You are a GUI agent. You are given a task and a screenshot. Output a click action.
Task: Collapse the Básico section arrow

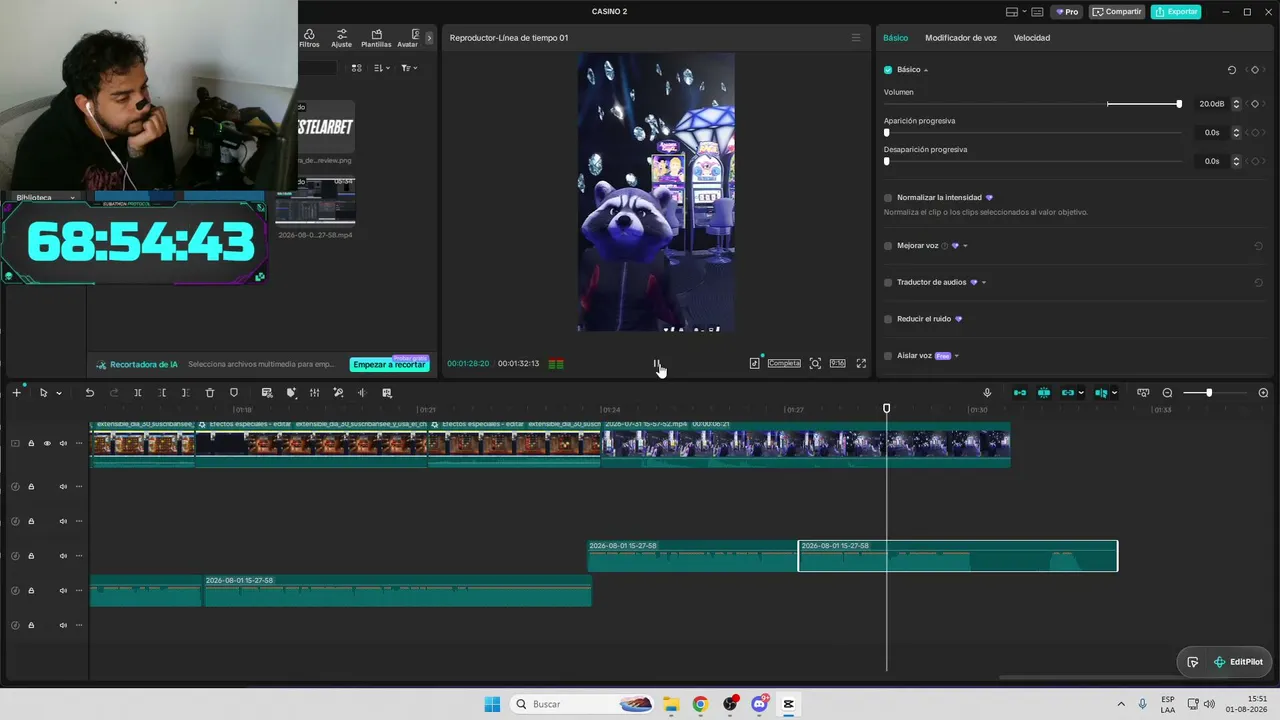click(926, 70)
